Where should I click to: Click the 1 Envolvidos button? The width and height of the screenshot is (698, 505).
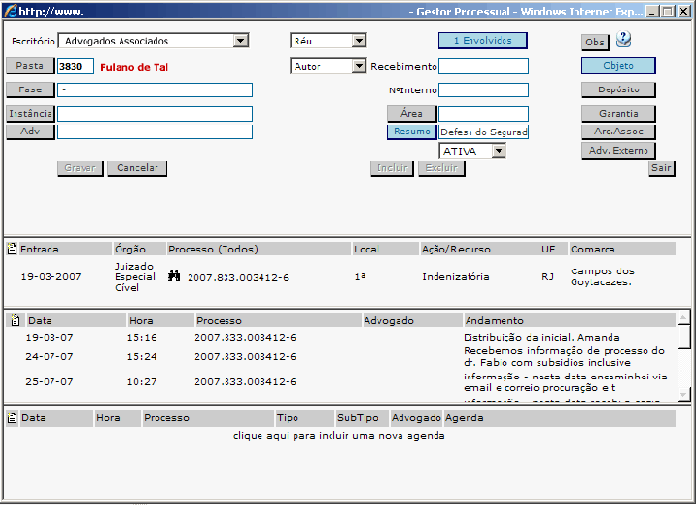482,41
